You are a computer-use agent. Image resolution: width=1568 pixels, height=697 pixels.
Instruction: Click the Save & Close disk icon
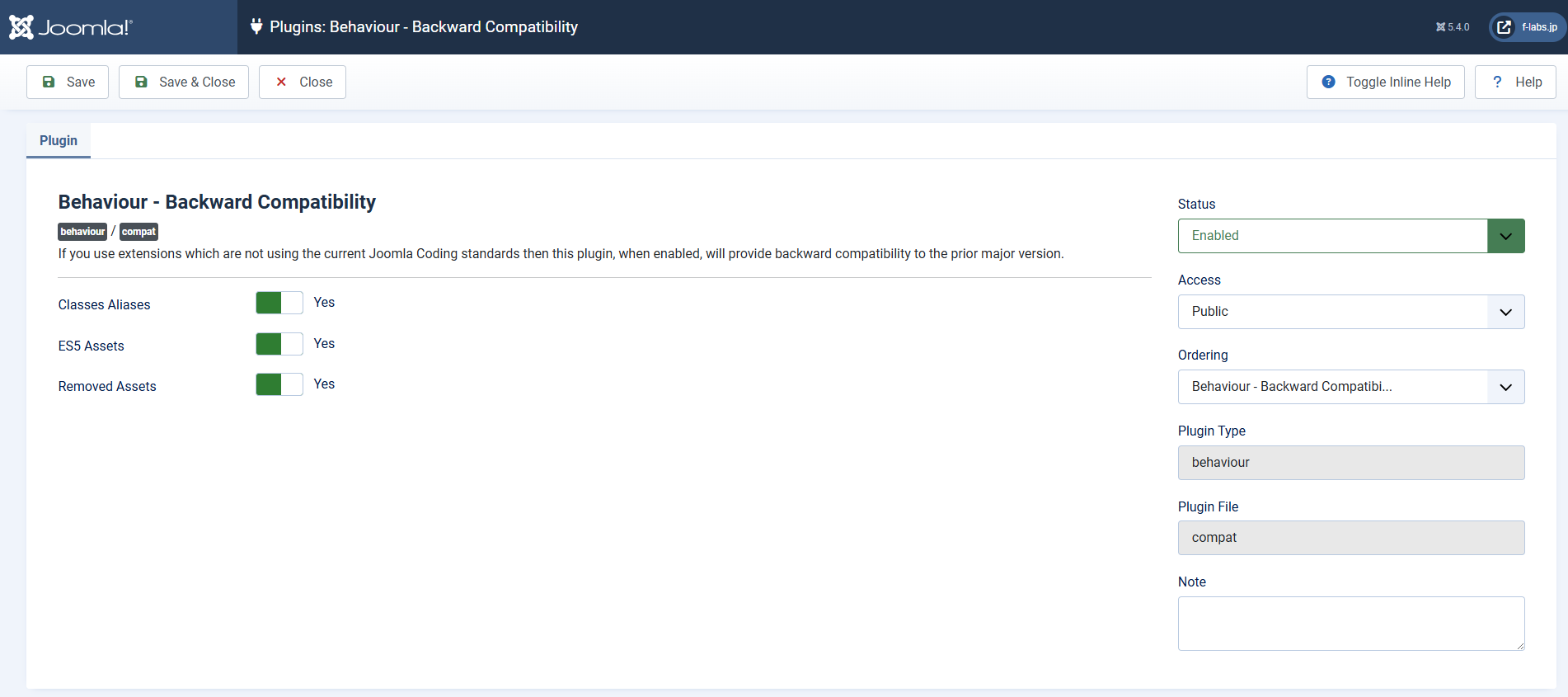(x=141, y=82)
